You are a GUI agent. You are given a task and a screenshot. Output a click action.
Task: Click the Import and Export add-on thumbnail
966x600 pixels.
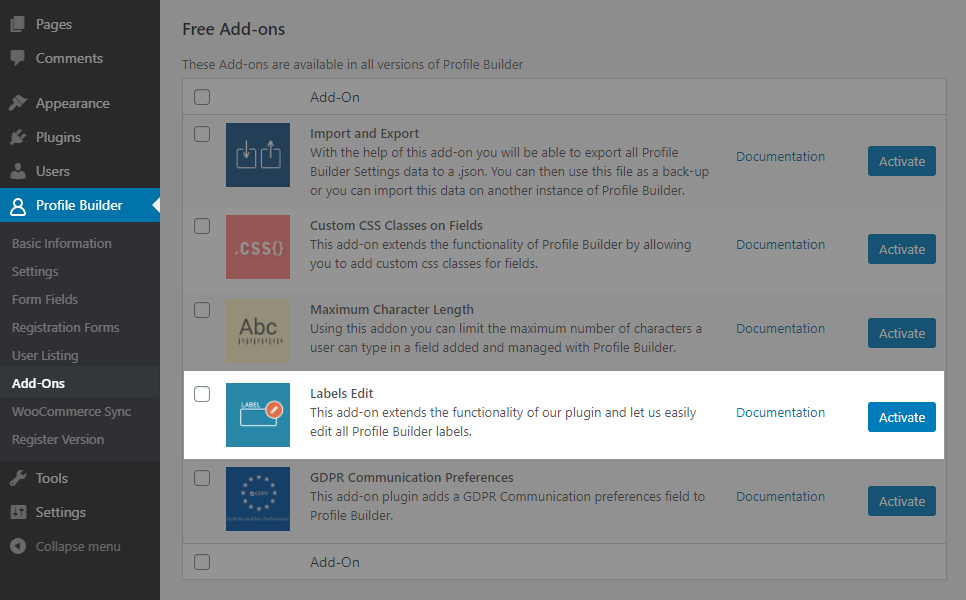coord(258,155)
